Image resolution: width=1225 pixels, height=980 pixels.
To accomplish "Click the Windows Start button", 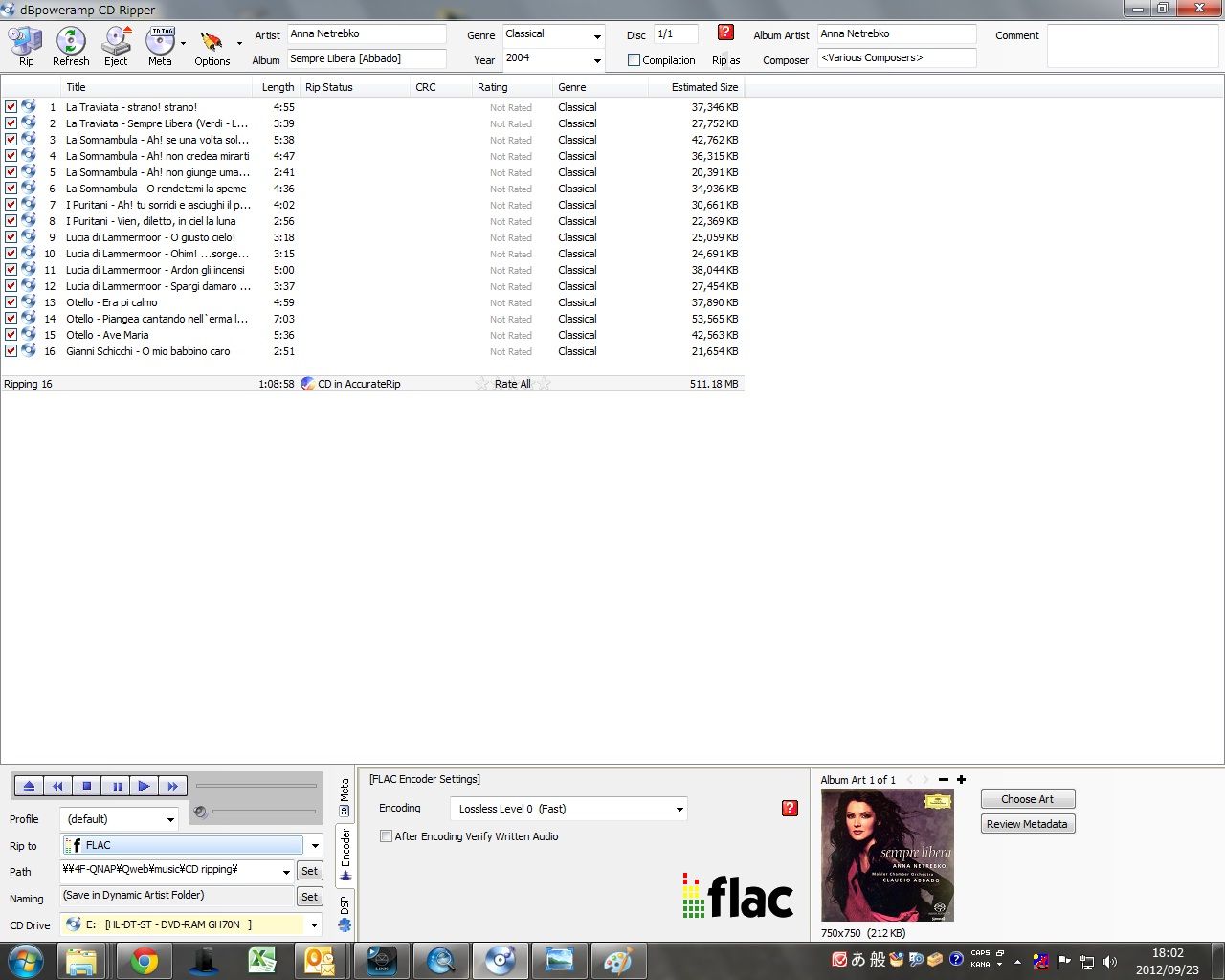I will [x=26, y=961].
